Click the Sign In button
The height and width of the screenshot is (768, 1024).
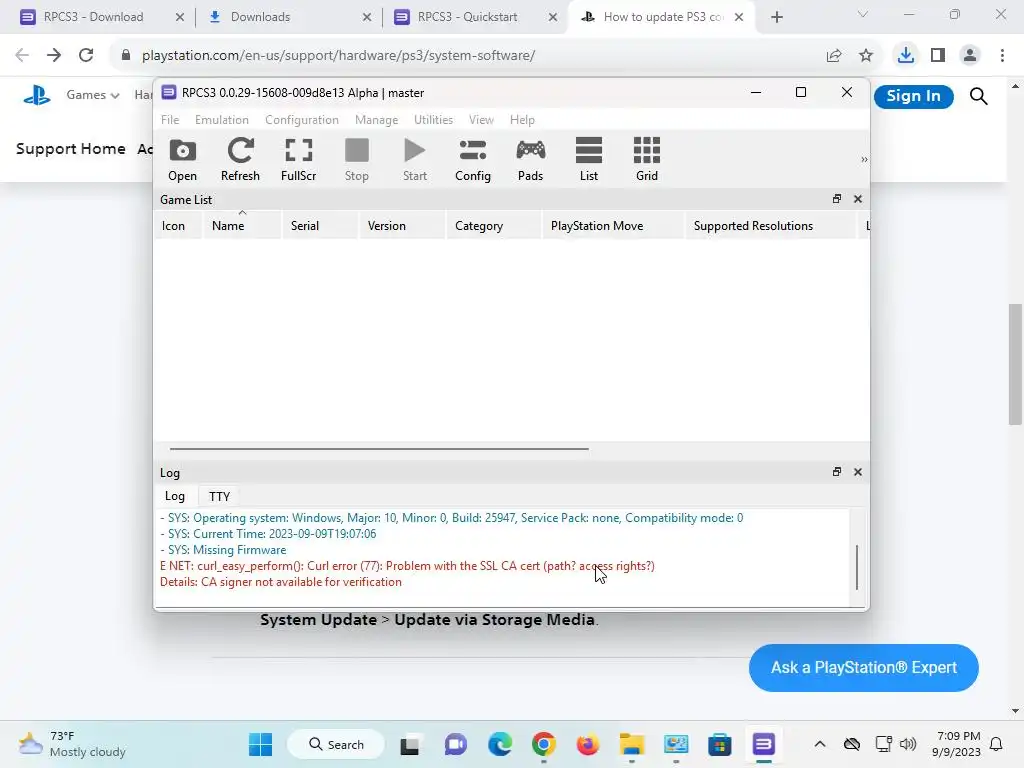tap(913, 96)
